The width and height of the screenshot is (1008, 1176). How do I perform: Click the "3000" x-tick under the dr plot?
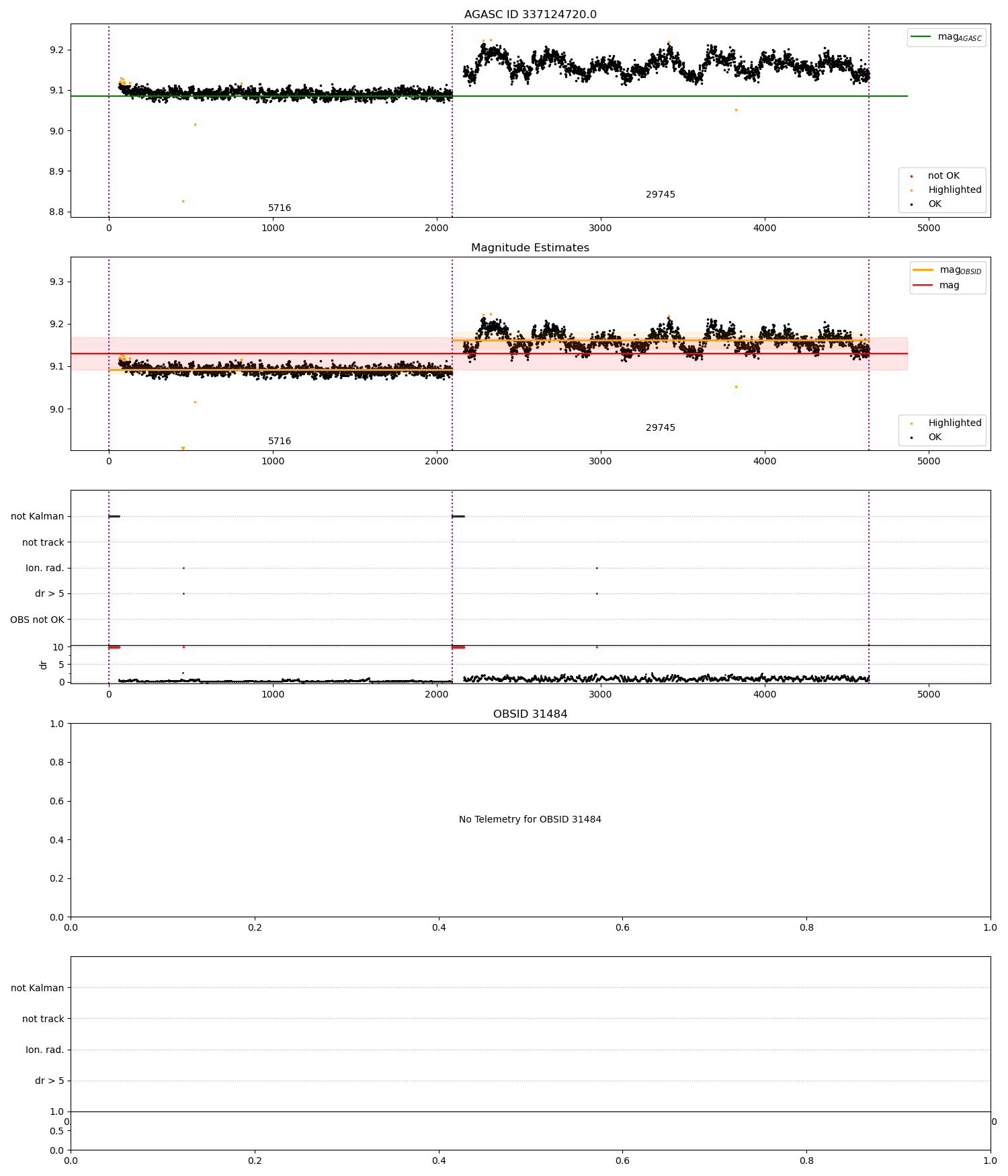click(x=601, y=694)
